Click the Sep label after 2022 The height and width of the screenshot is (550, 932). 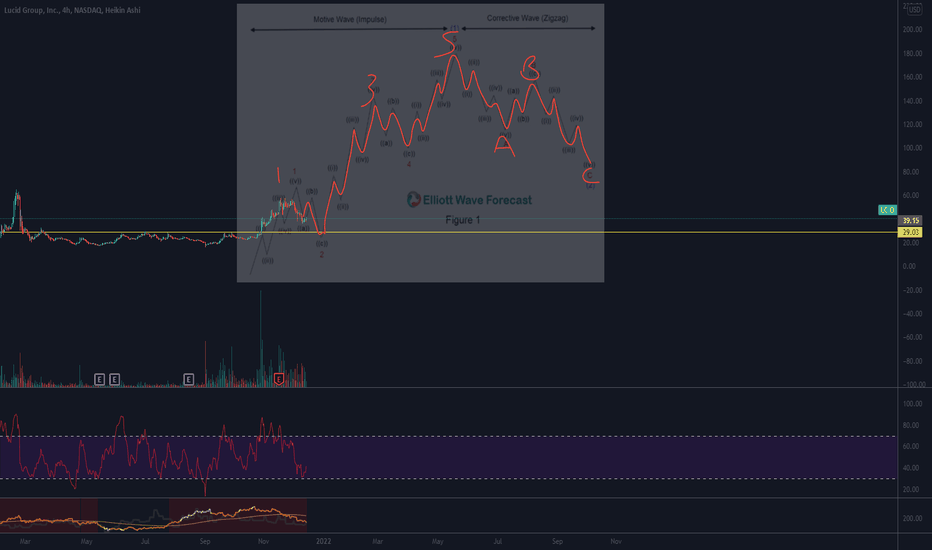(557, 541)
